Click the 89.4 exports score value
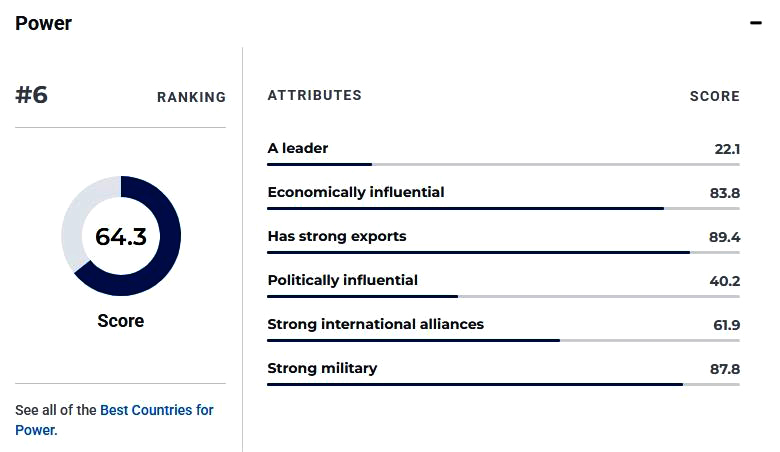The height and width of the screenshot is (452, 780). pos(724,237)
